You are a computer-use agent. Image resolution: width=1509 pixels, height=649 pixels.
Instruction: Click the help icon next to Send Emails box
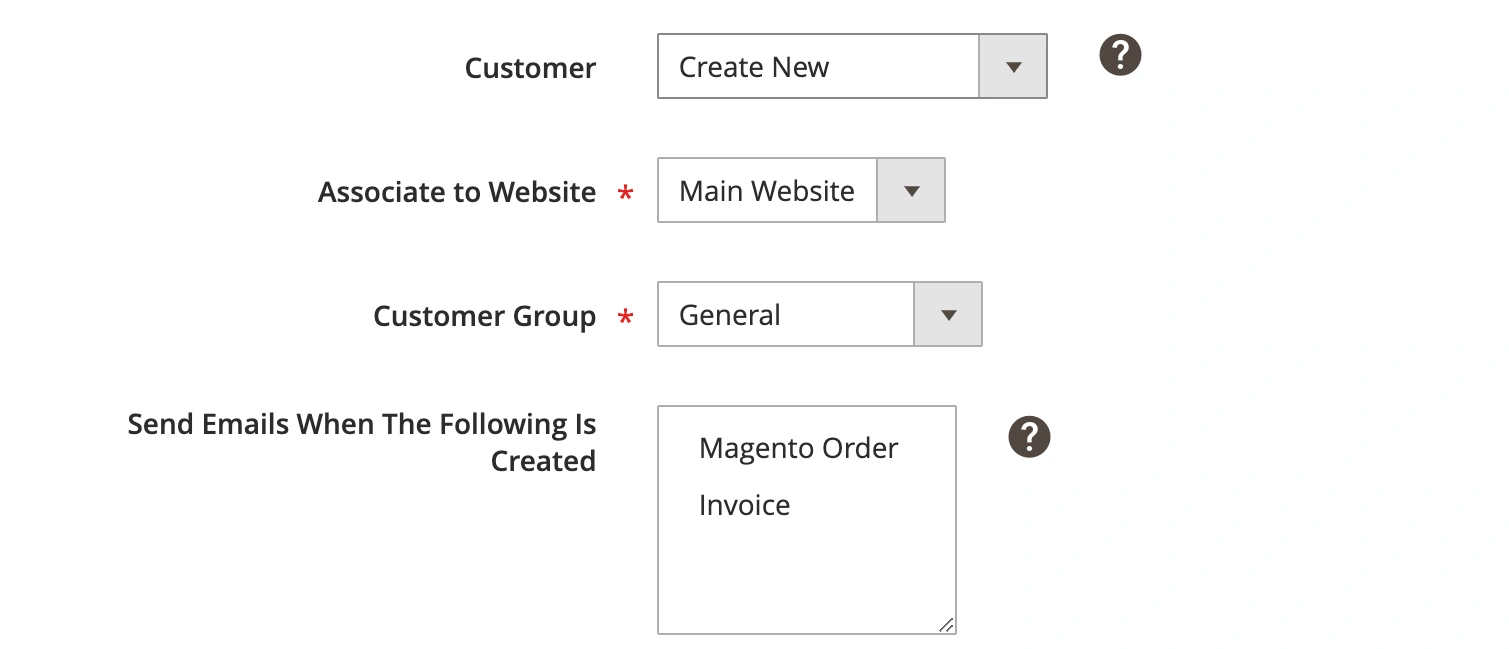pyautogui.click(x=1028, y=436)
